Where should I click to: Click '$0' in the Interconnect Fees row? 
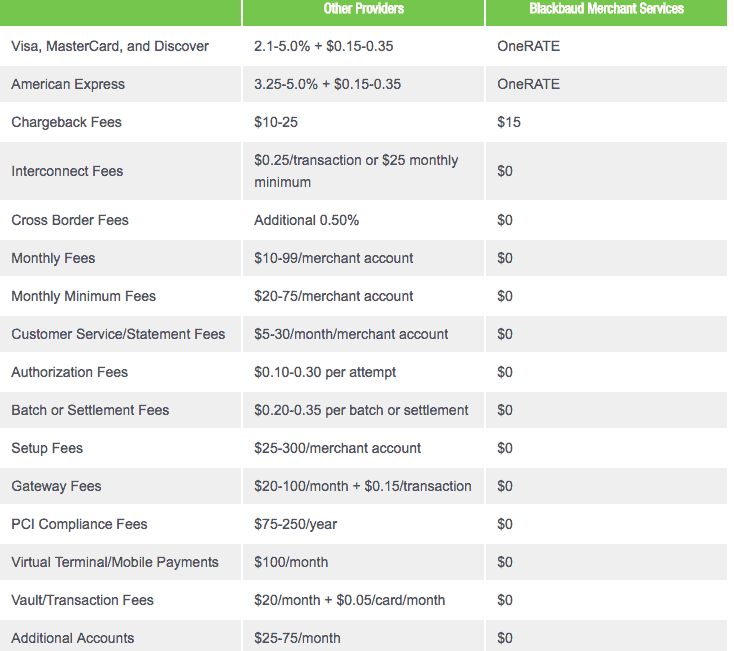pos(505,171)
